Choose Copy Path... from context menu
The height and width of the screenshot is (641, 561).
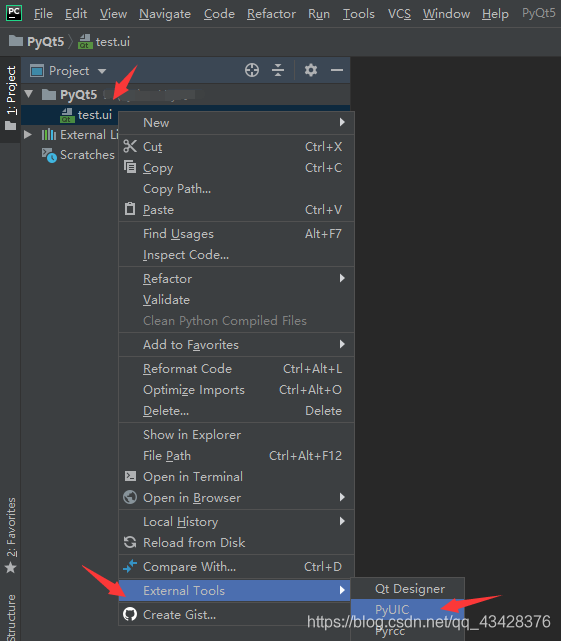pyautogui.click(x=236, y=189)
